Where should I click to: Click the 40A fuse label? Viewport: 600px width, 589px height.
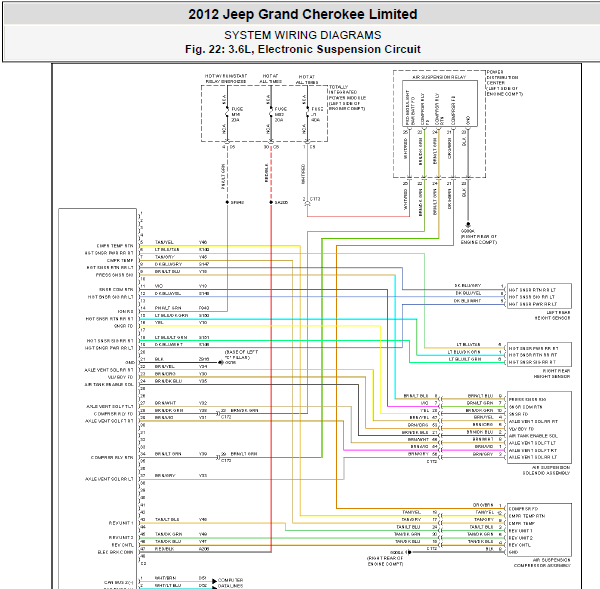coord(317,114)
